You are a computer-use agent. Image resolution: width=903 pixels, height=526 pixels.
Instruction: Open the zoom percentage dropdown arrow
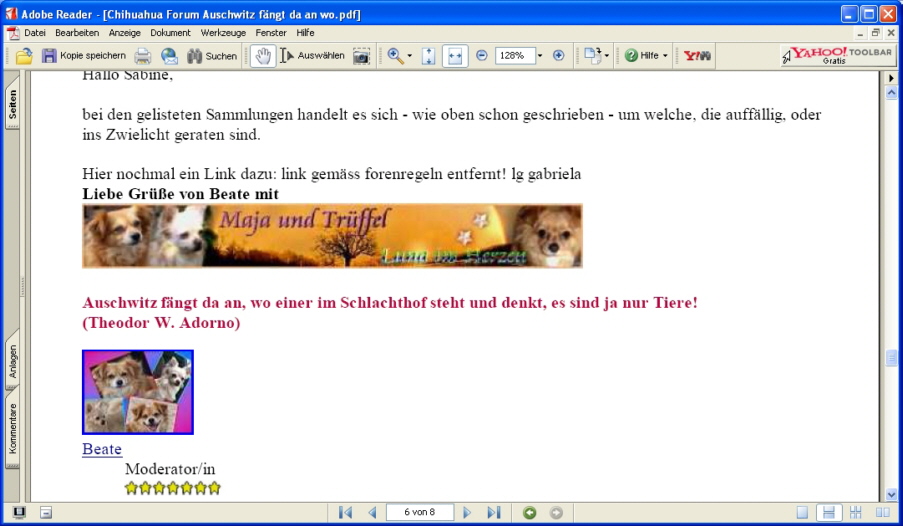pyautogui.click(x=540, y=56)
